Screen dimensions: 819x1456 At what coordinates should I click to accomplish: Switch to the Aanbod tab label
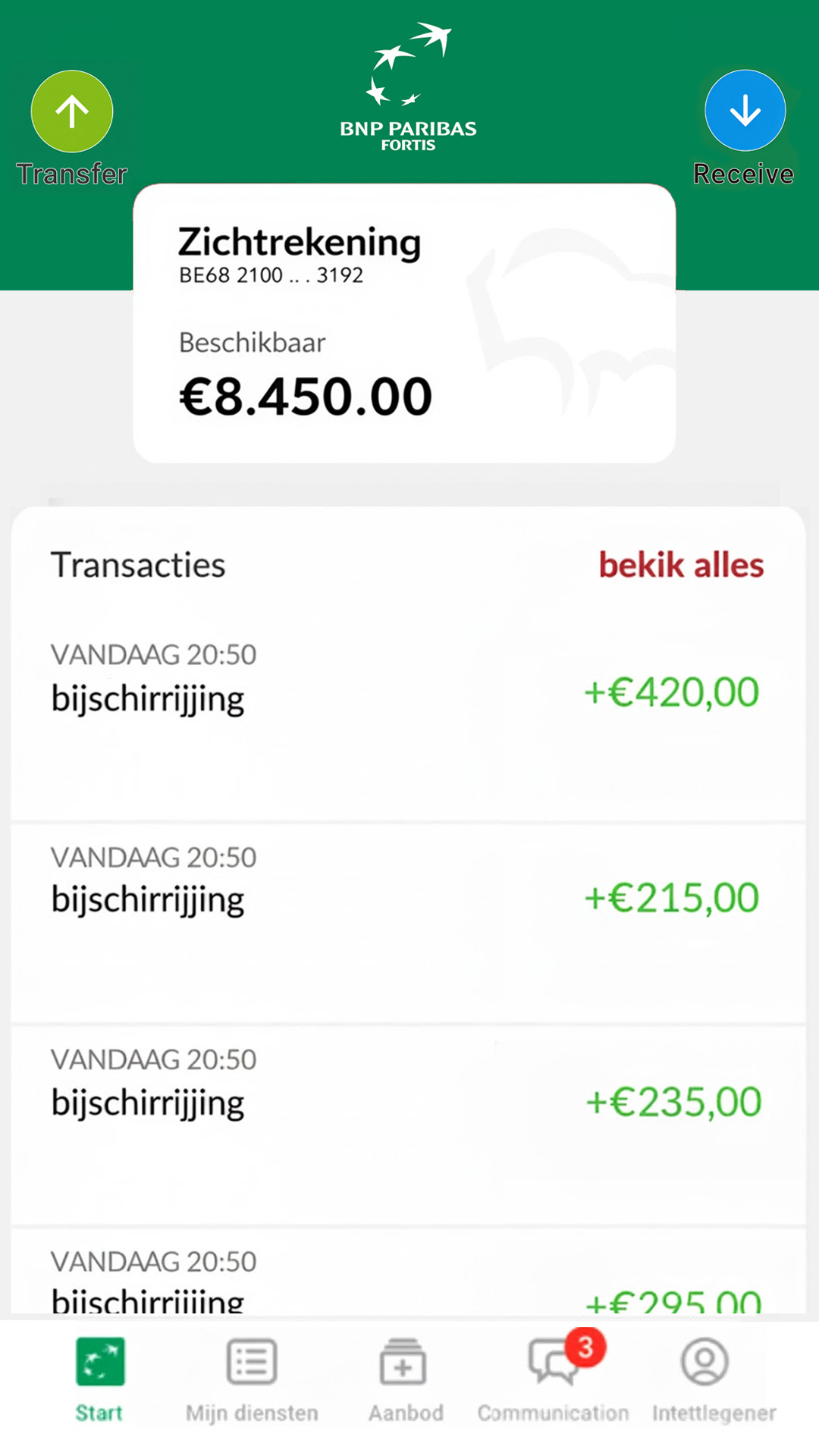(406, 1413)
